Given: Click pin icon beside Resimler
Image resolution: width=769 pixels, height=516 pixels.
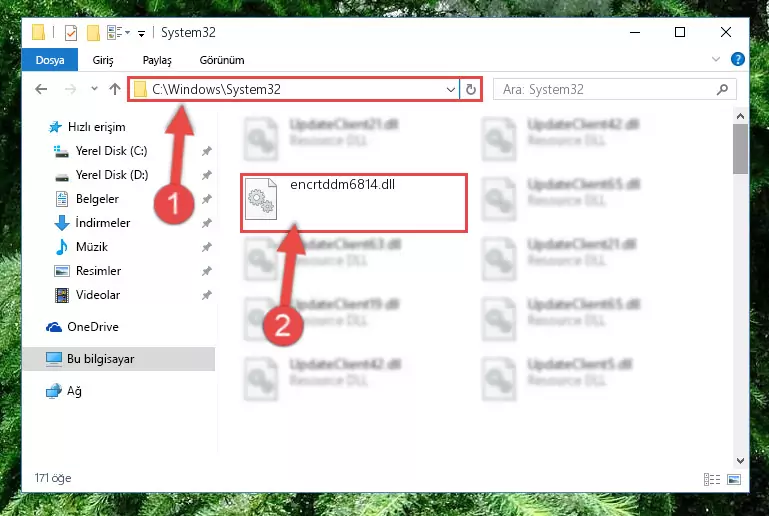Looking at the screenshot, I should pos(206,271).
